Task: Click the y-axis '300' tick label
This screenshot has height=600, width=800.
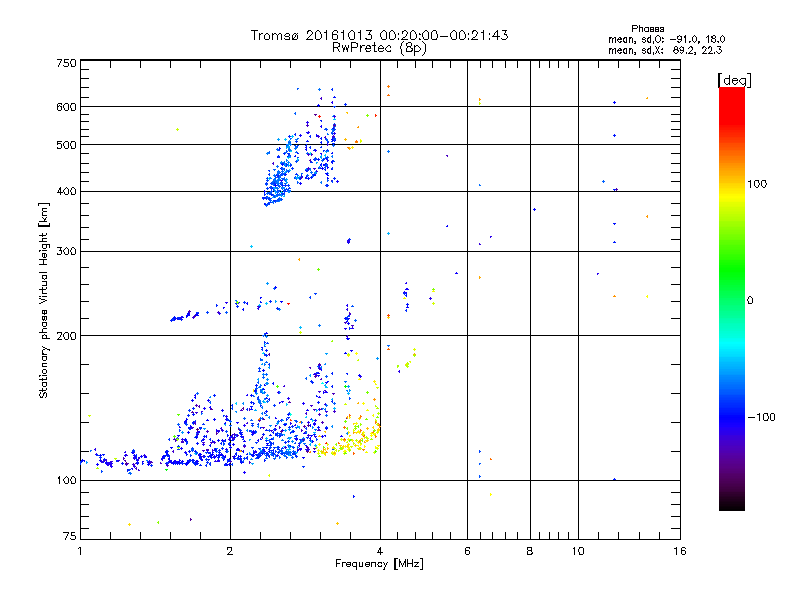Action: 66,252
